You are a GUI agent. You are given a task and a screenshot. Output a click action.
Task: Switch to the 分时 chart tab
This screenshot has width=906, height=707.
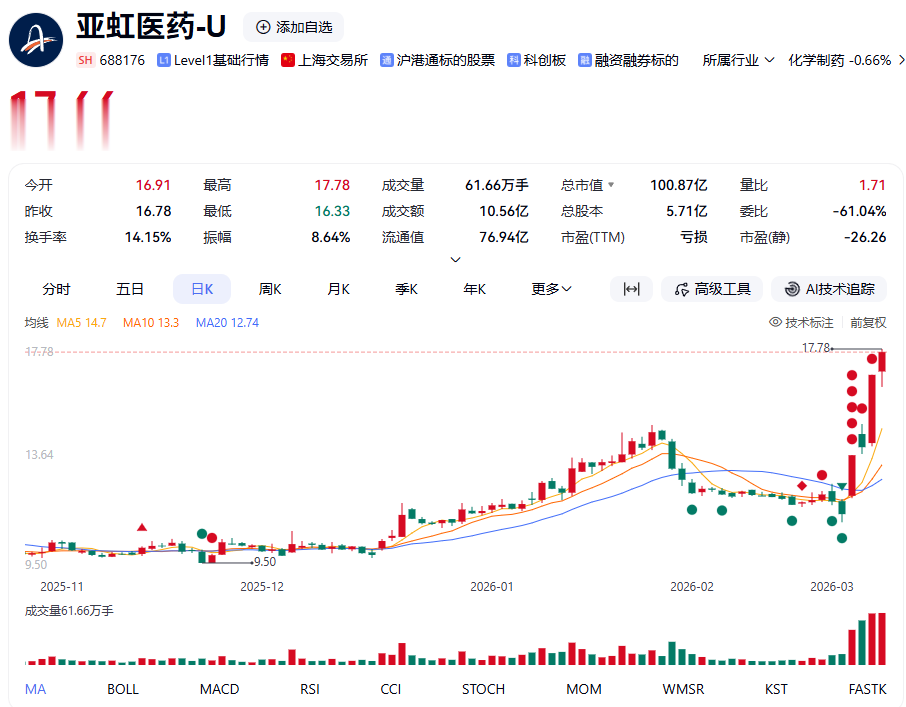[x=56, y=289]
